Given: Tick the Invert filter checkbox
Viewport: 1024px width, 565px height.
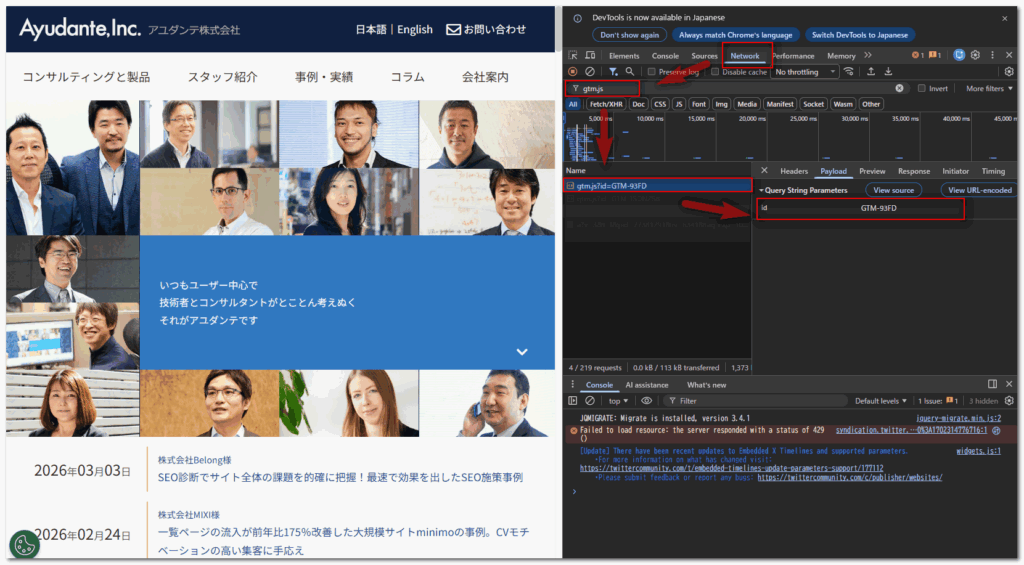Looking at the screenshot, I should click(x=922, y=88).
